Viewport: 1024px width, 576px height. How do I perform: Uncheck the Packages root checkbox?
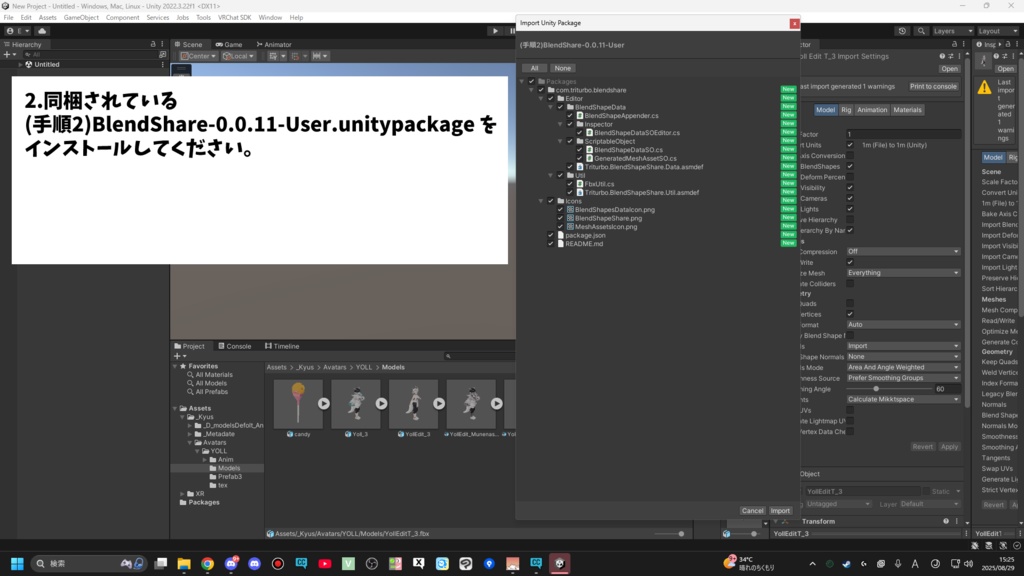click(x=532, y=82)
